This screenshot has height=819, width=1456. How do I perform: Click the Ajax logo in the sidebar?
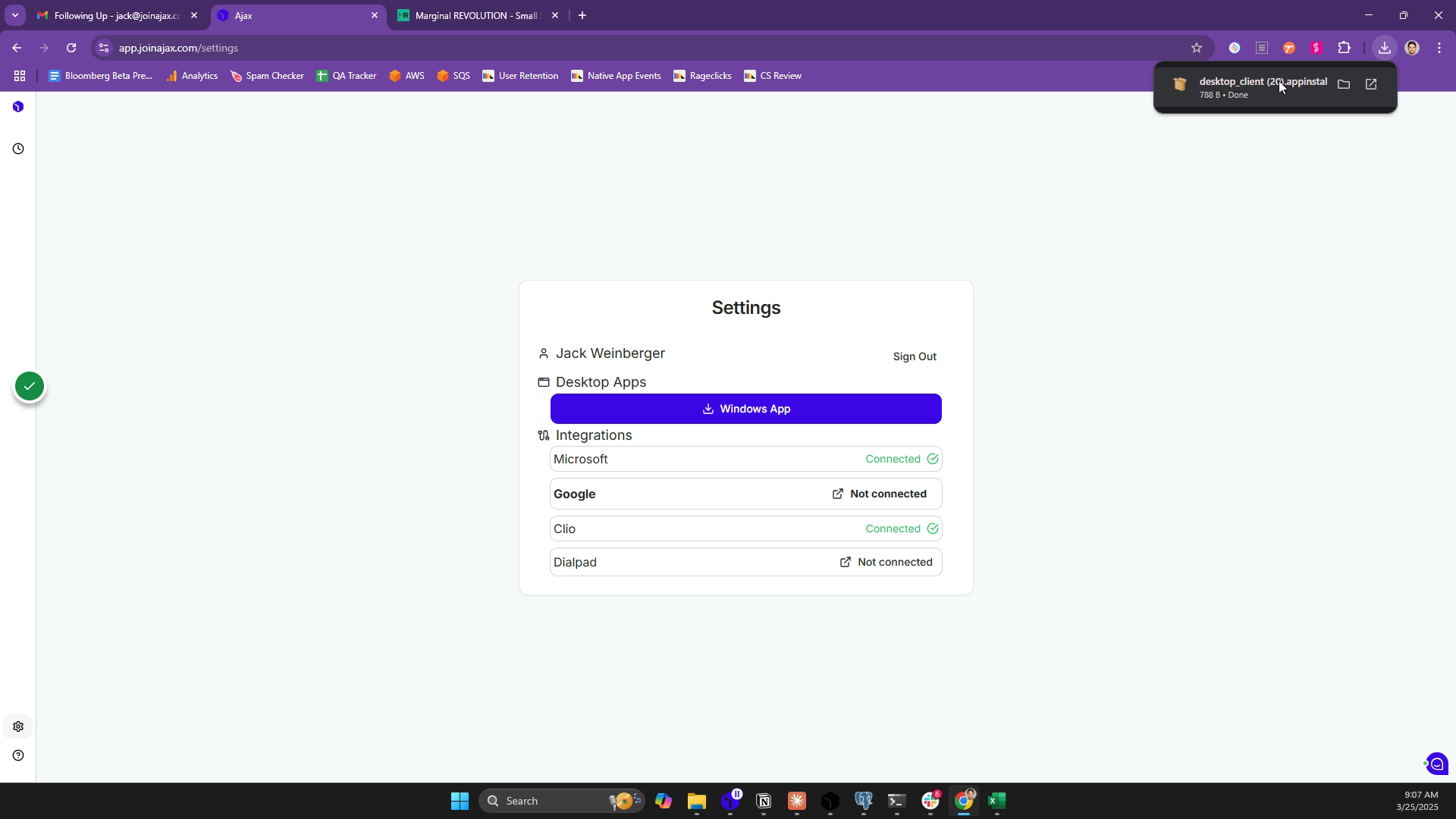pos(18,107)
